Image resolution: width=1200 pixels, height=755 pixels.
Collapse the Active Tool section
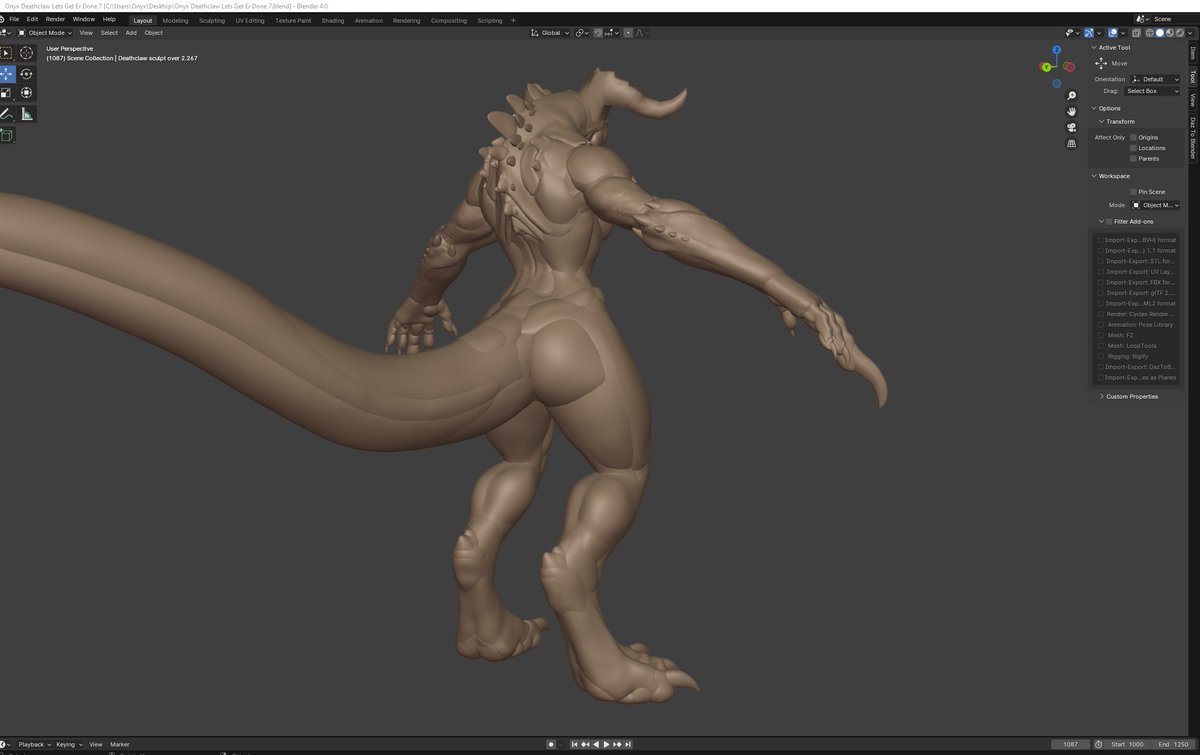[1095, 47]
